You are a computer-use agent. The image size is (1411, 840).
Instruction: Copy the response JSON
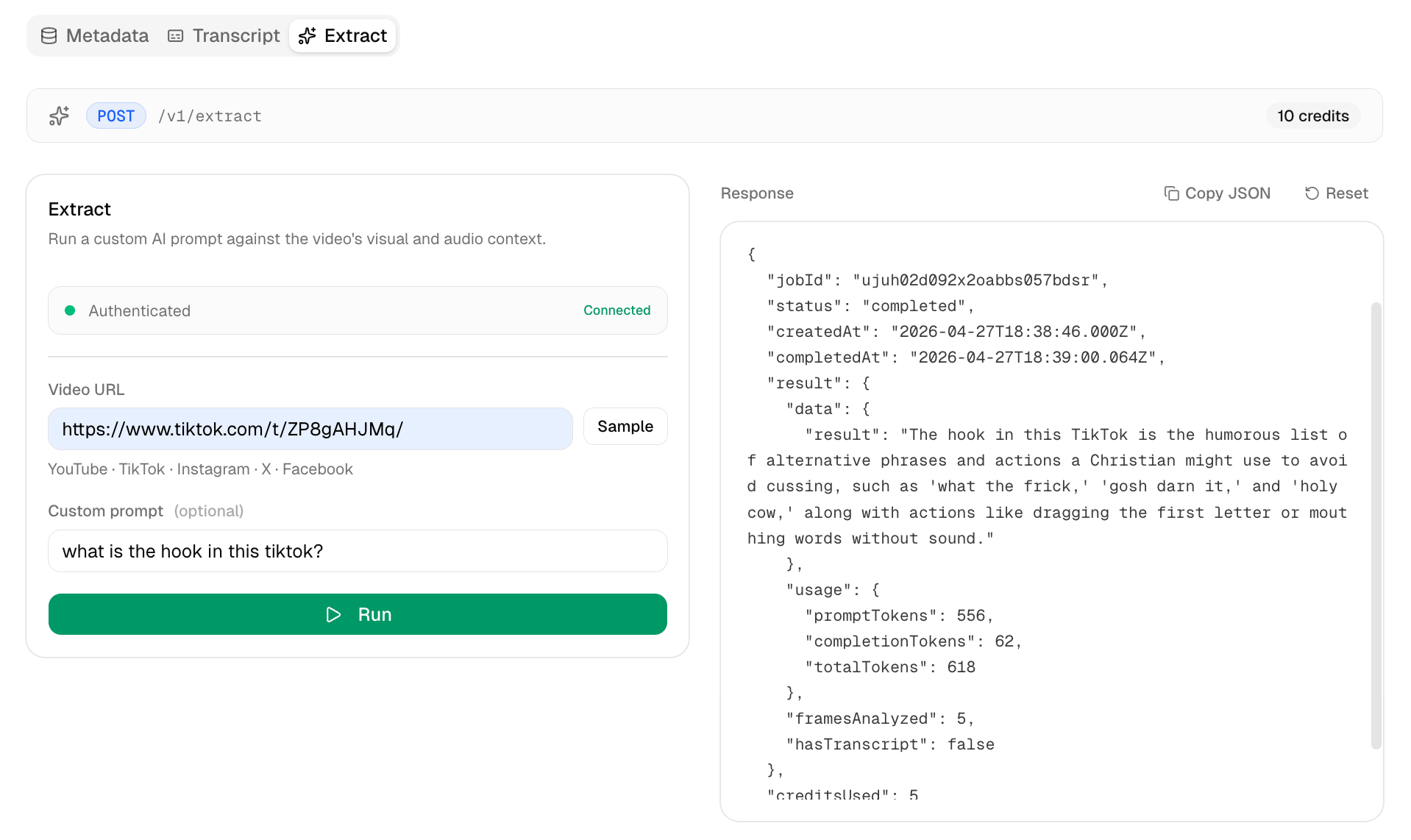(1217, 193)
